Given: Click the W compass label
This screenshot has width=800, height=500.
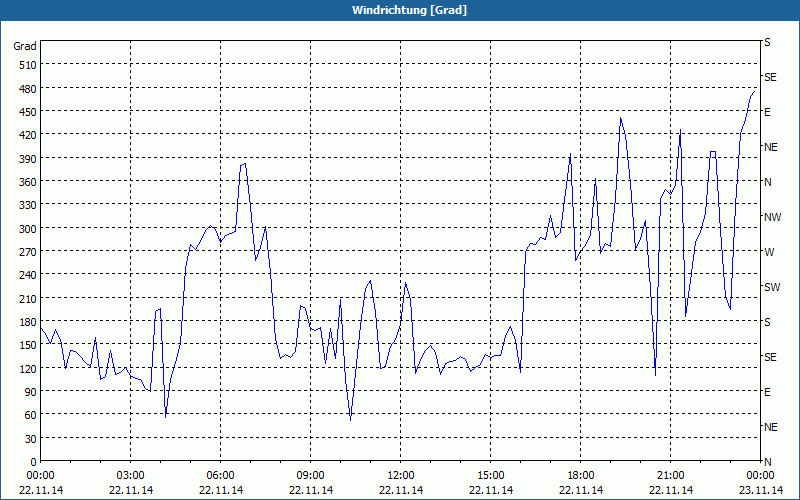Looking at the screenshot, I should [x=769, y=252].
